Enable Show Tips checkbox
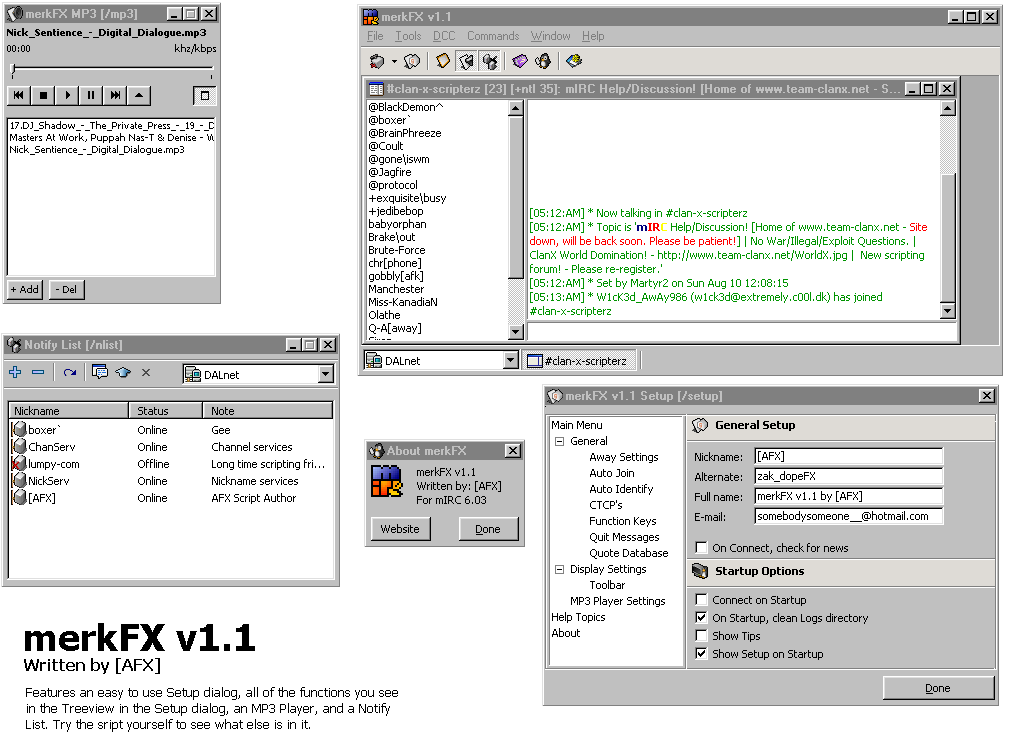Screen dimensions: 1024x736 point(701,635)
